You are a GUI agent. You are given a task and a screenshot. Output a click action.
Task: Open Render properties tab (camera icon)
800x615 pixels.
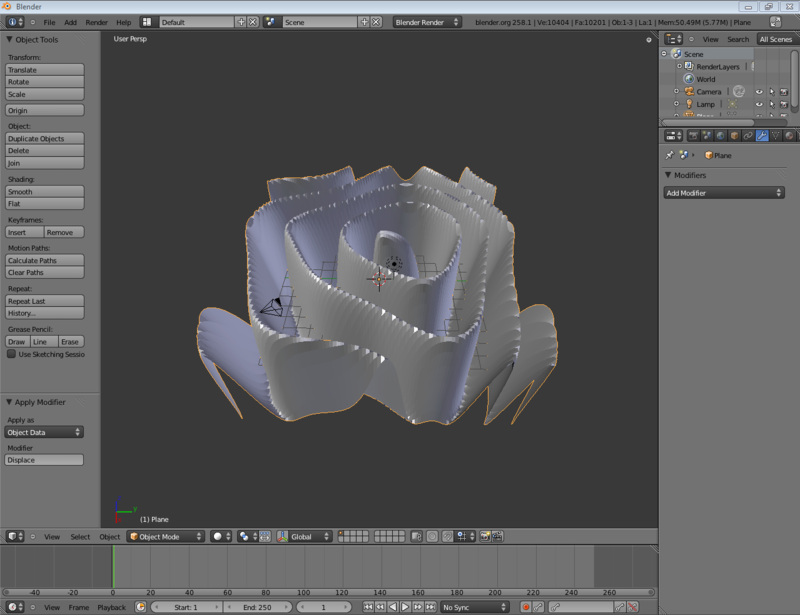pyautogui.click(x=692, y=136)
